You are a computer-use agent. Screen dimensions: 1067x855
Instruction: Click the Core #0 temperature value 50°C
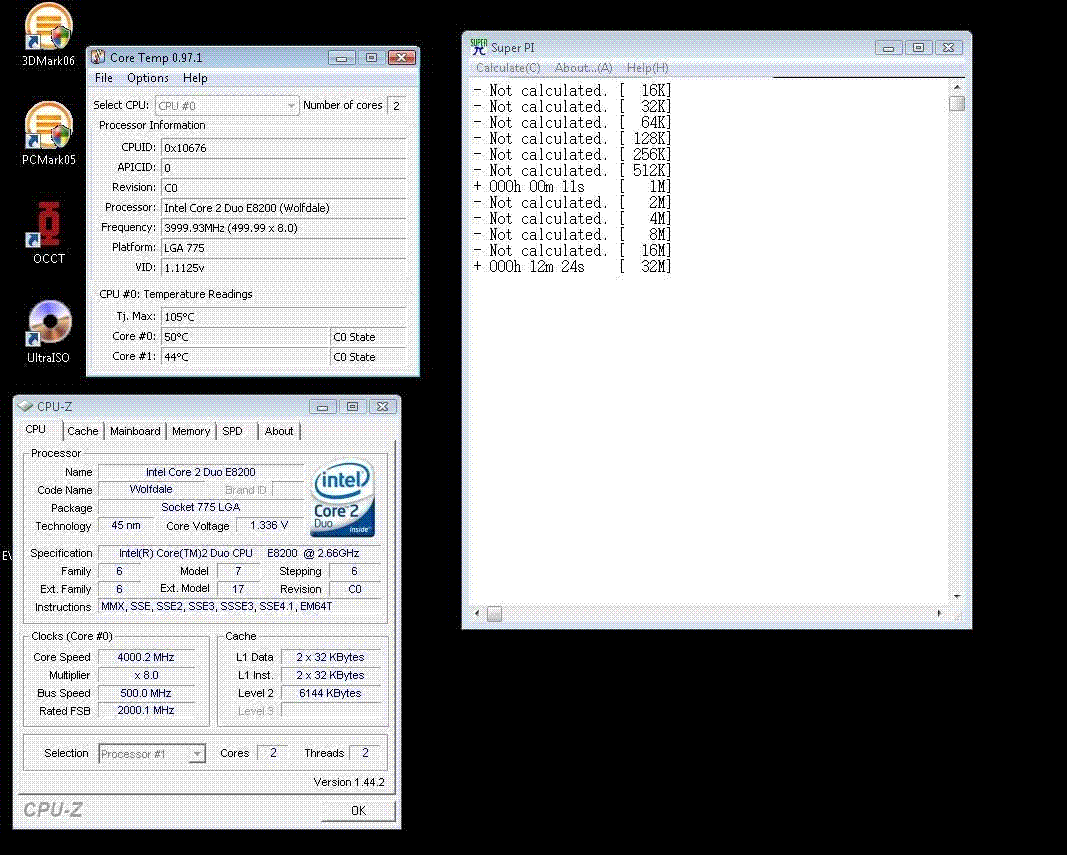tap(244, 337)
